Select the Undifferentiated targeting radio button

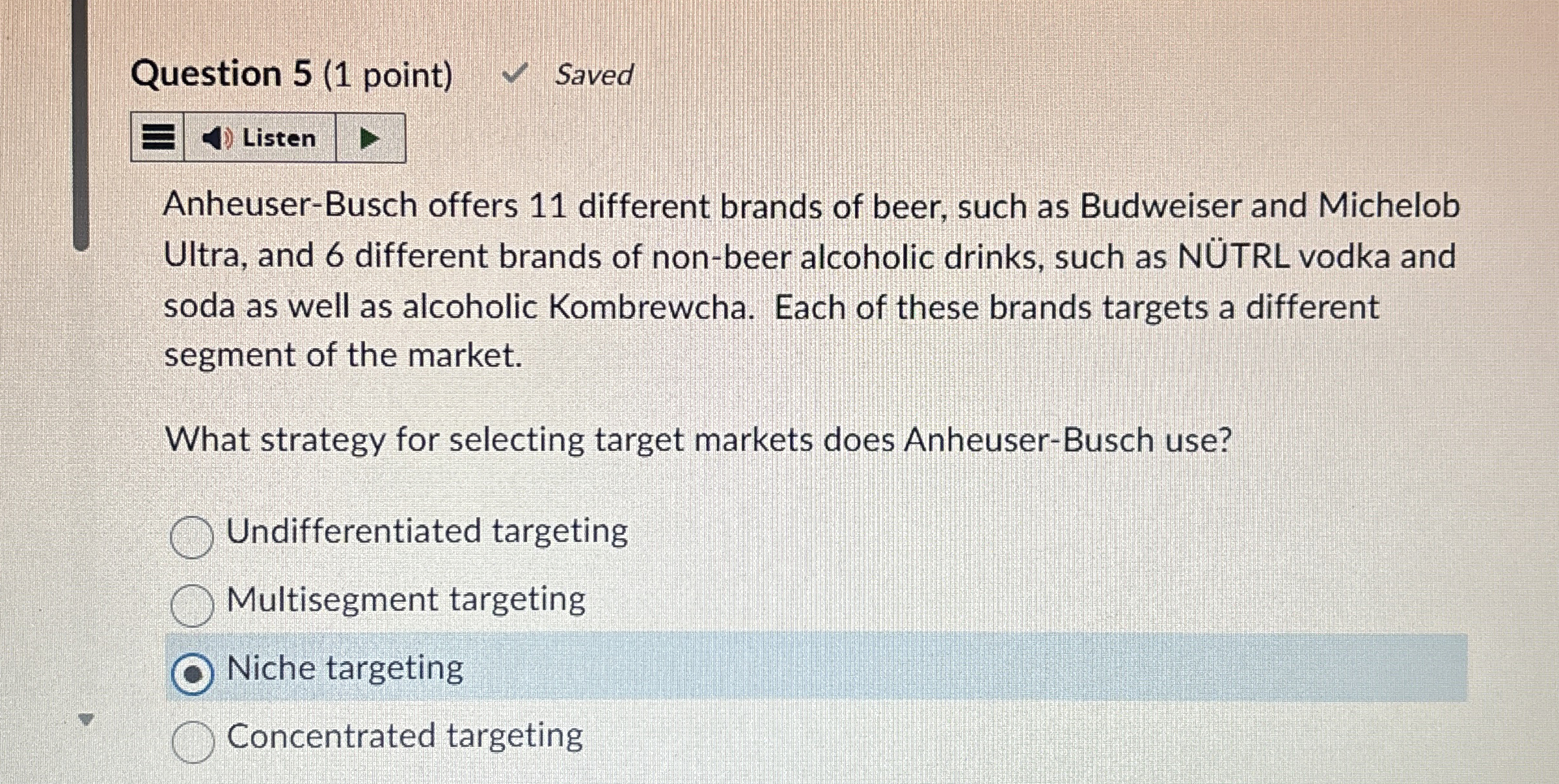pos(192,536)
